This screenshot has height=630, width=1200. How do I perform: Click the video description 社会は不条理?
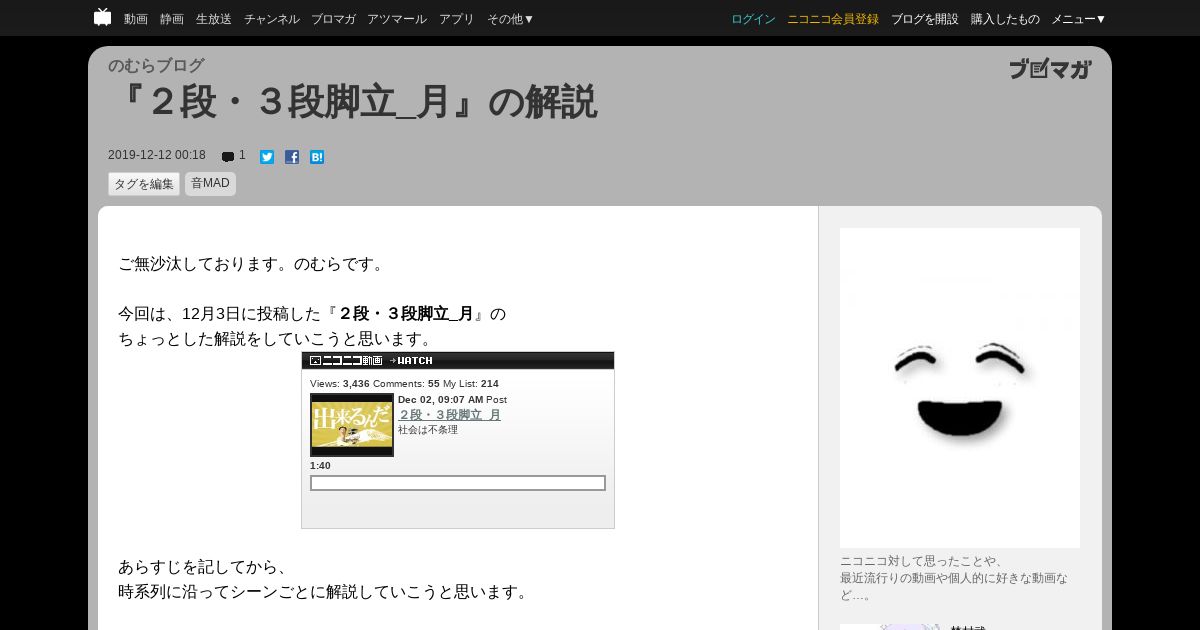(x=428, y=430)
